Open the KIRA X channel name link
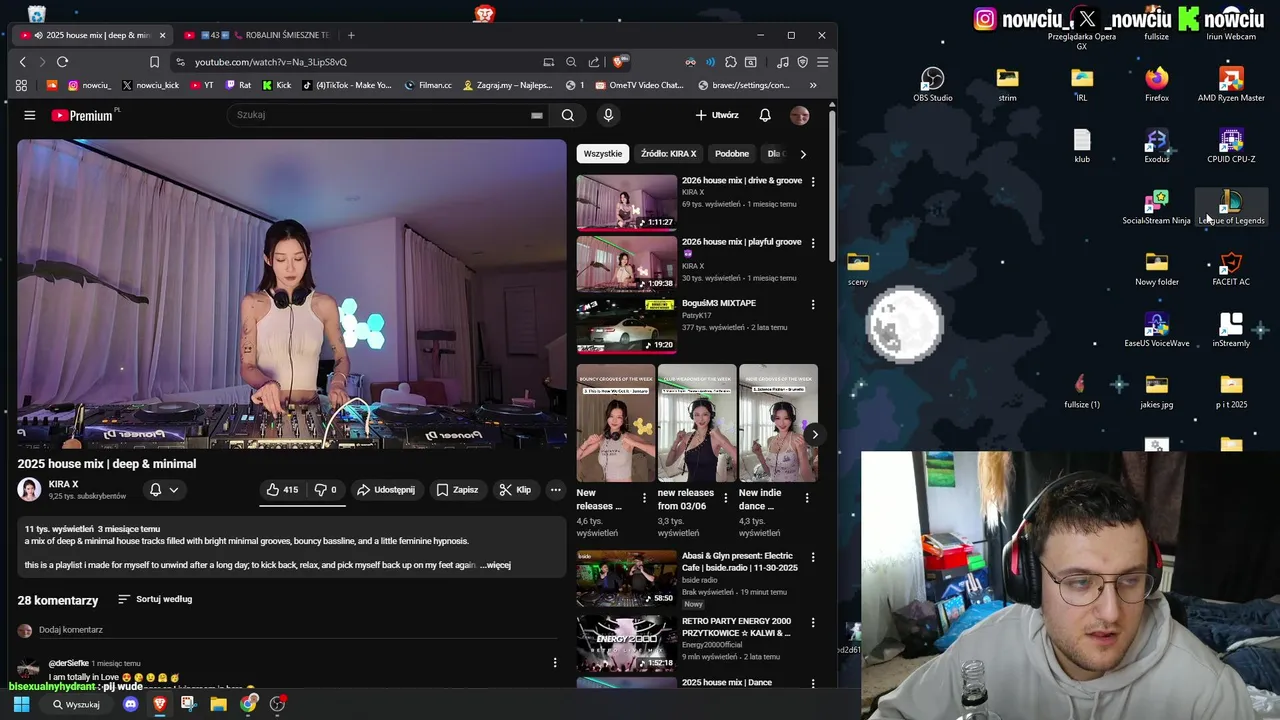Viewport: 1280px width, 720px height. pos(63,484)
